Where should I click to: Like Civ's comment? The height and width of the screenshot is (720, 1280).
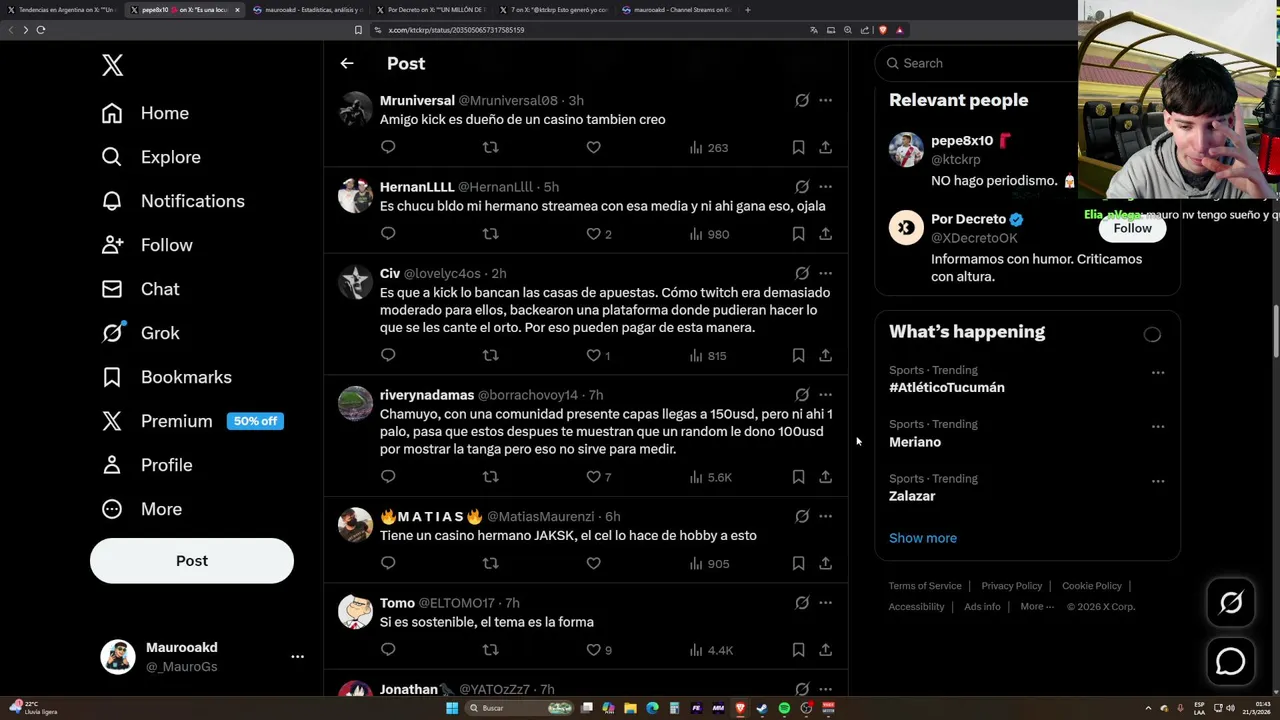[598, 355]
